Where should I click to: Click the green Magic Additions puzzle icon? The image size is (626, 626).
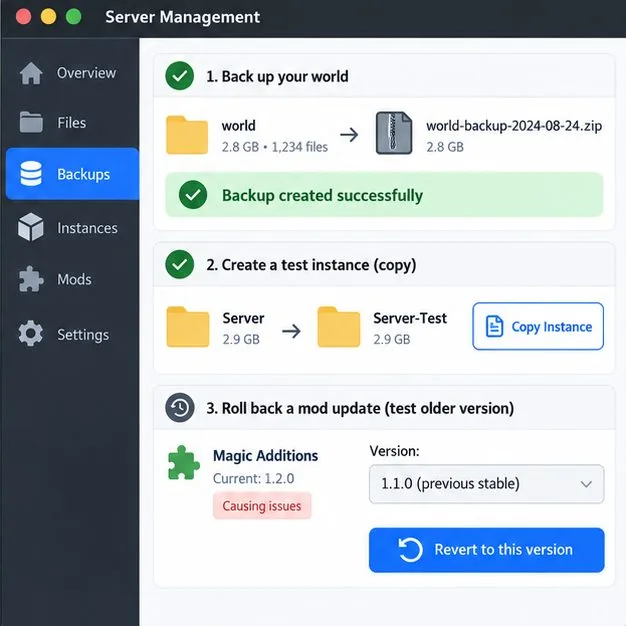click(x=183, y=462)
